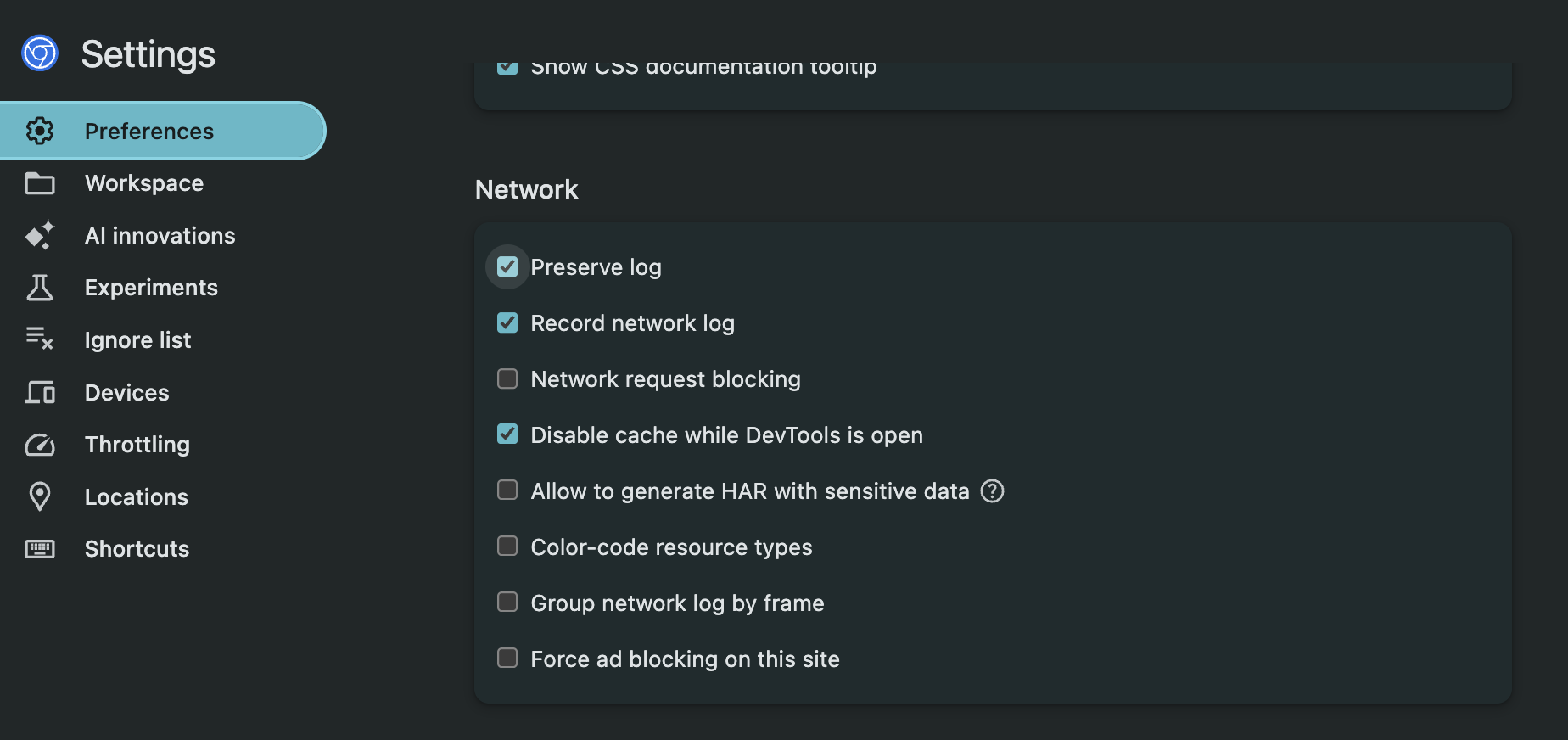
Task: Click the Ignore list icon
Action: point(40,339)
